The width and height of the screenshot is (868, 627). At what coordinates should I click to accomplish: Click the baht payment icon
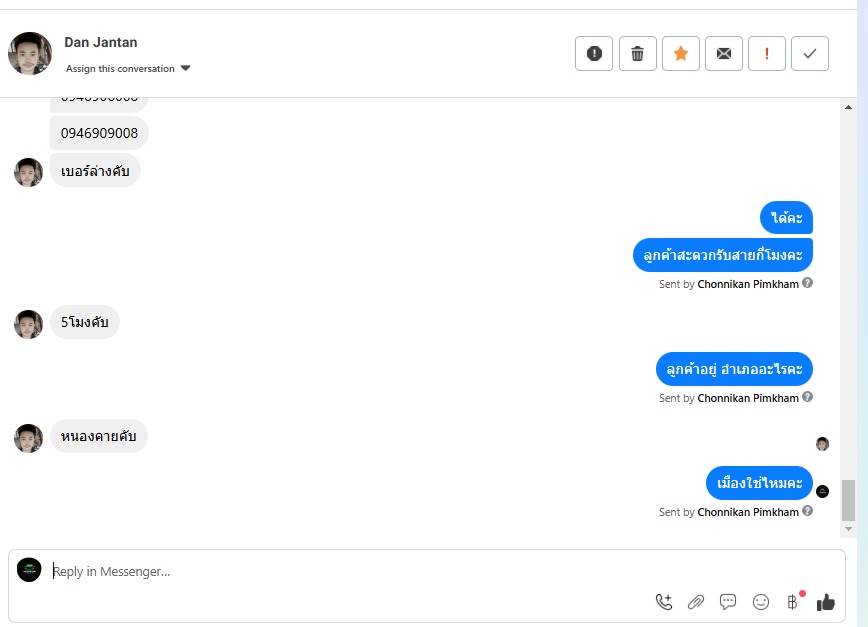point(793,602)
